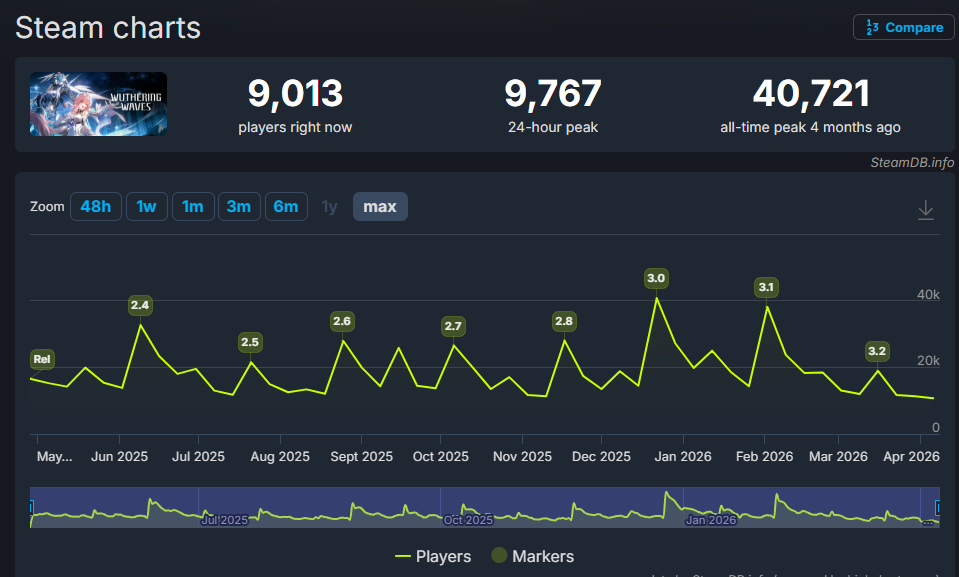Toggle the Players series in legend
The image size is (959, 577).
pyautogui.click(x=433, y=556)
